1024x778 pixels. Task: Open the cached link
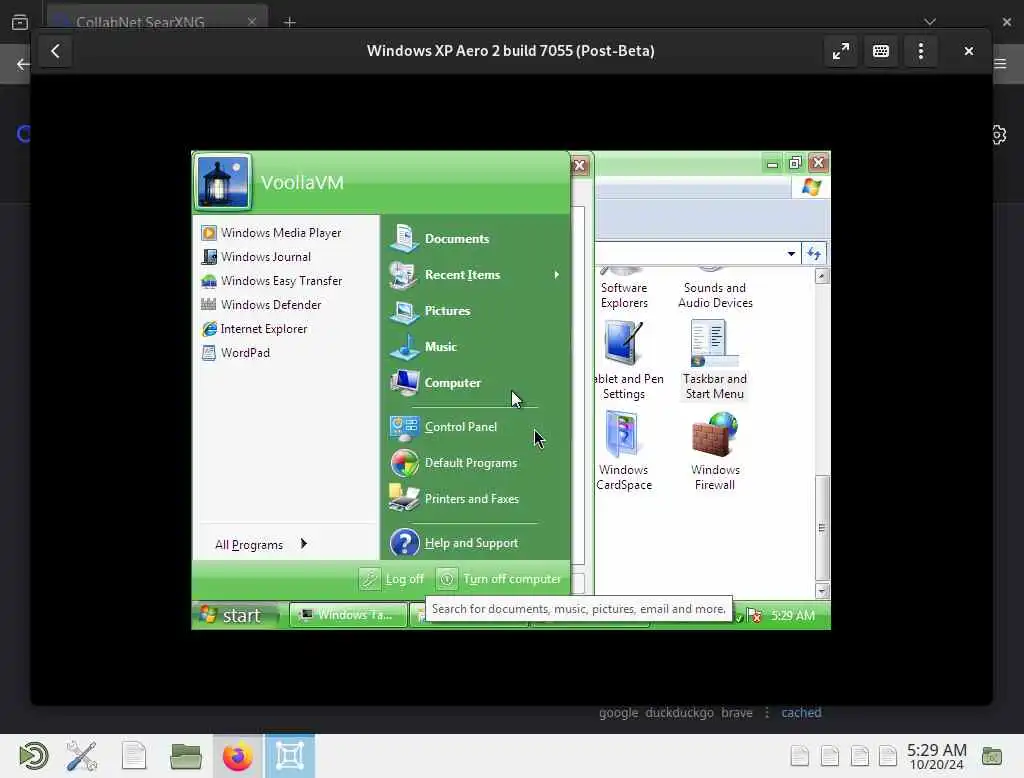[x=801, y=713]
